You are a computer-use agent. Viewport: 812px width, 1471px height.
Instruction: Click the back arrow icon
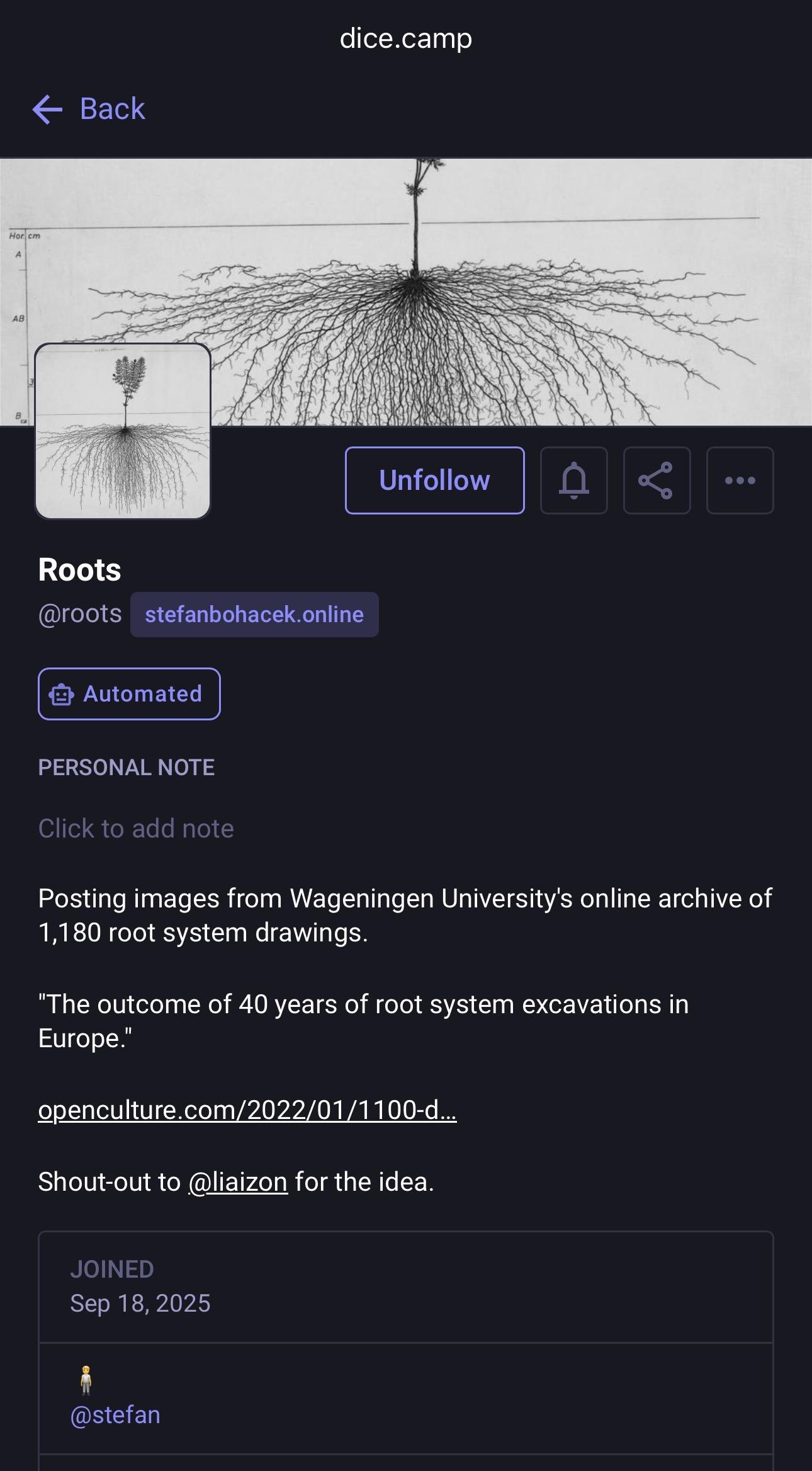click(48, 110)
